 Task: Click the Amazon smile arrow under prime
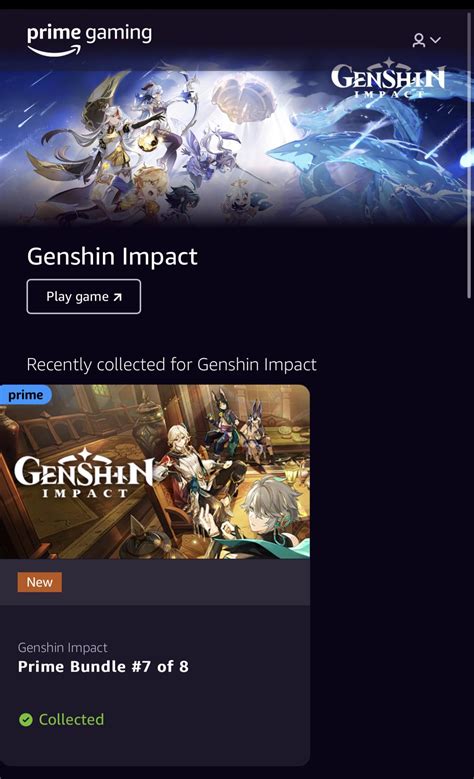54,51
